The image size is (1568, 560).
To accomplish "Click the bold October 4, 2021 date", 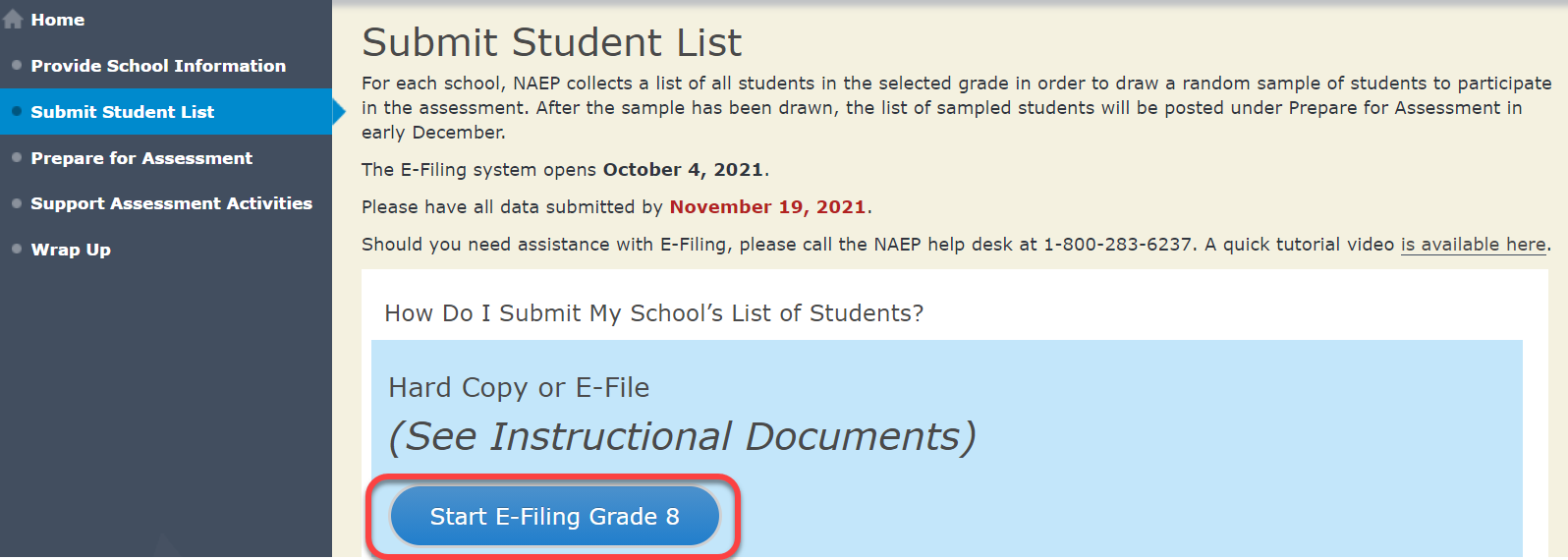I will point(683,170).
